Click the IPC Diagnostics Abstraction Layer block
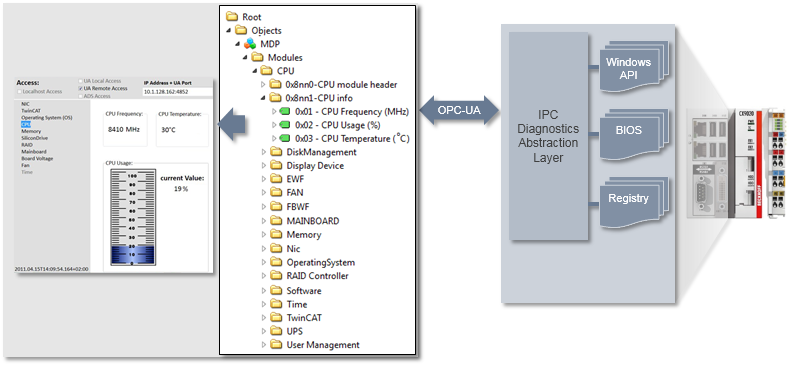Viewport: 790px width, 365px height. coord(549,136)
